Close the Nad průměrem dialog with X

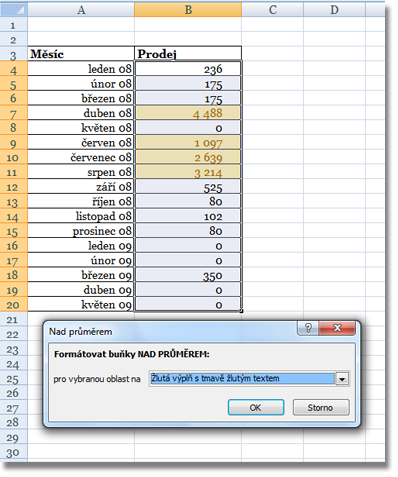337,328
